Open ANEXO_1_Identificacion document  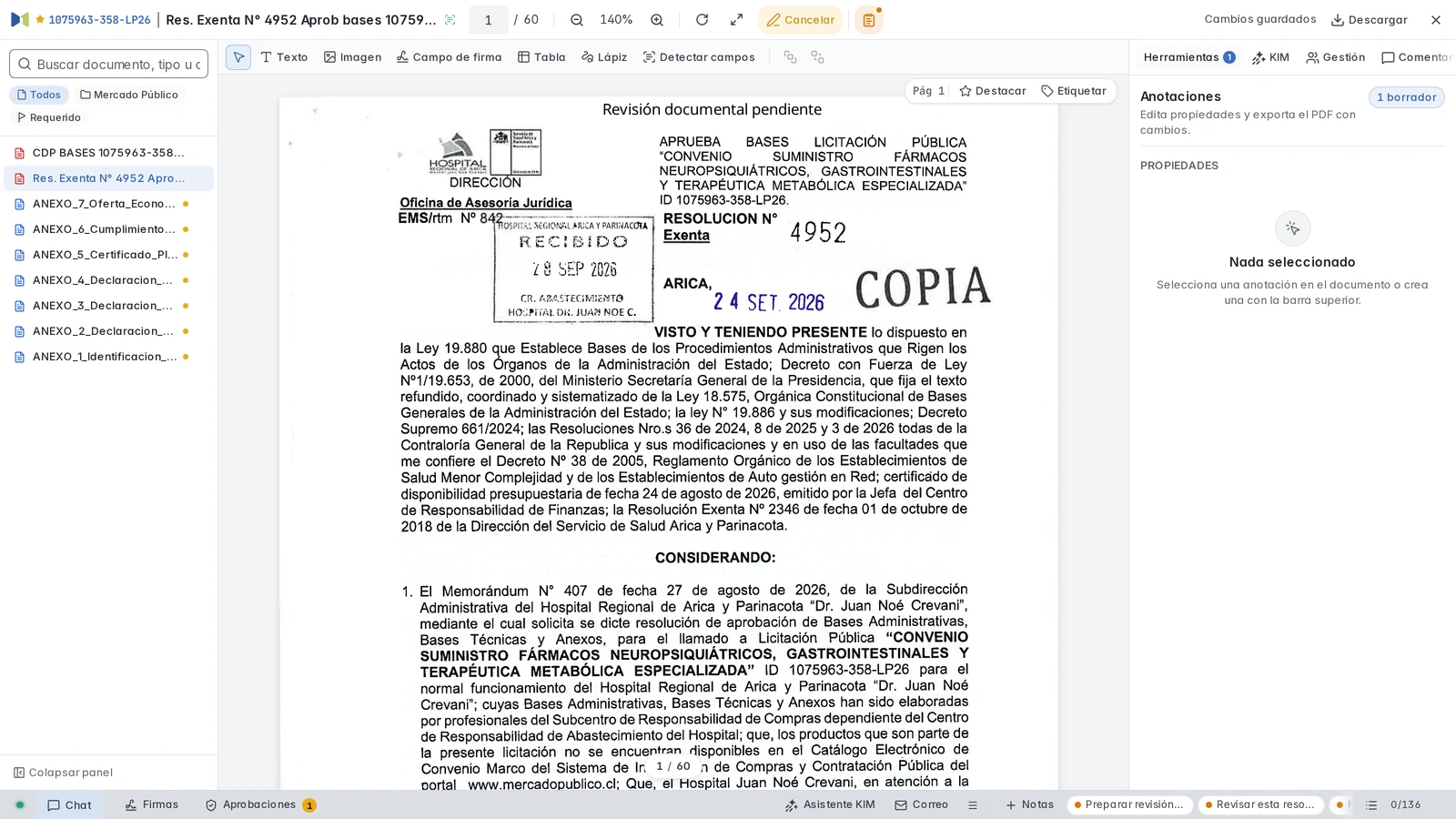pos(108,357)
